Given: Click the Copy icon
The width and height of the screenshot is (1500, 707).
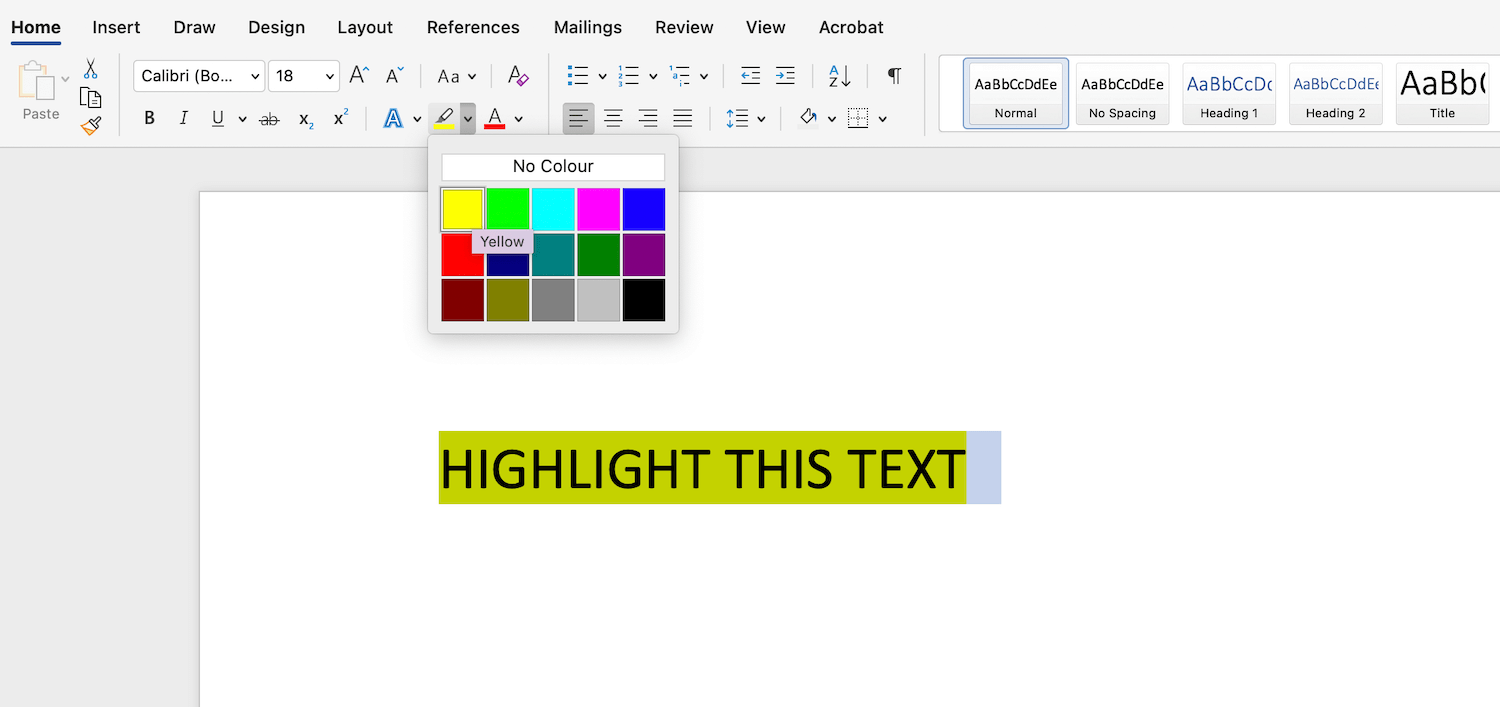Looking at the screenshot, I should (x=90, y=97).
